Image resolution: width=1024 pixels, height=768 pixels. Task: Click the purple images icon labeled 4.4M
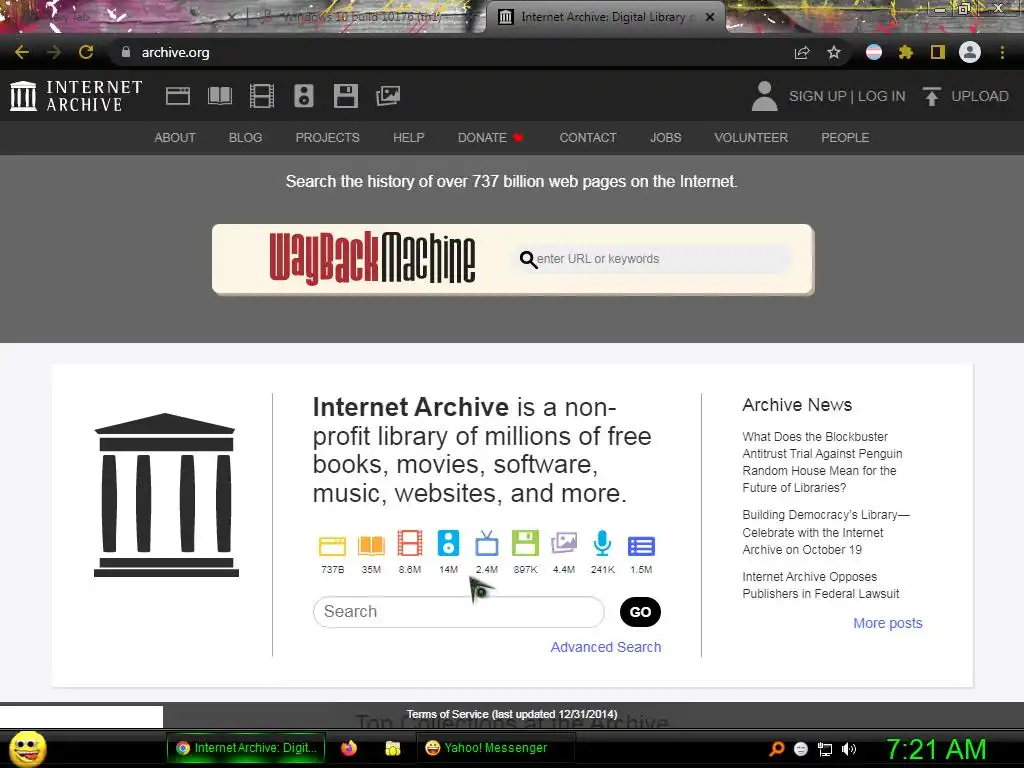click(x=564, y=543)
